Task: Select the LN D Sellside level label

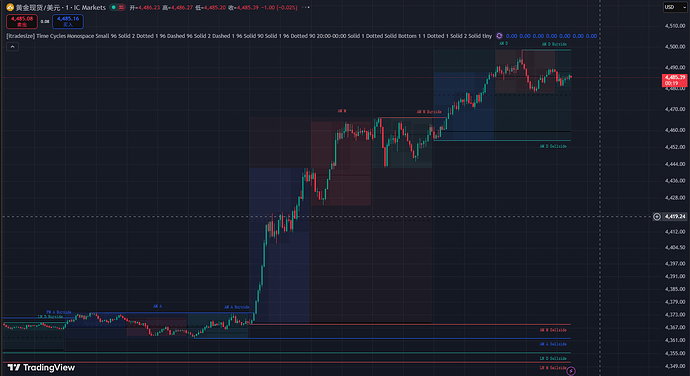Action: [x=553, y=358]
